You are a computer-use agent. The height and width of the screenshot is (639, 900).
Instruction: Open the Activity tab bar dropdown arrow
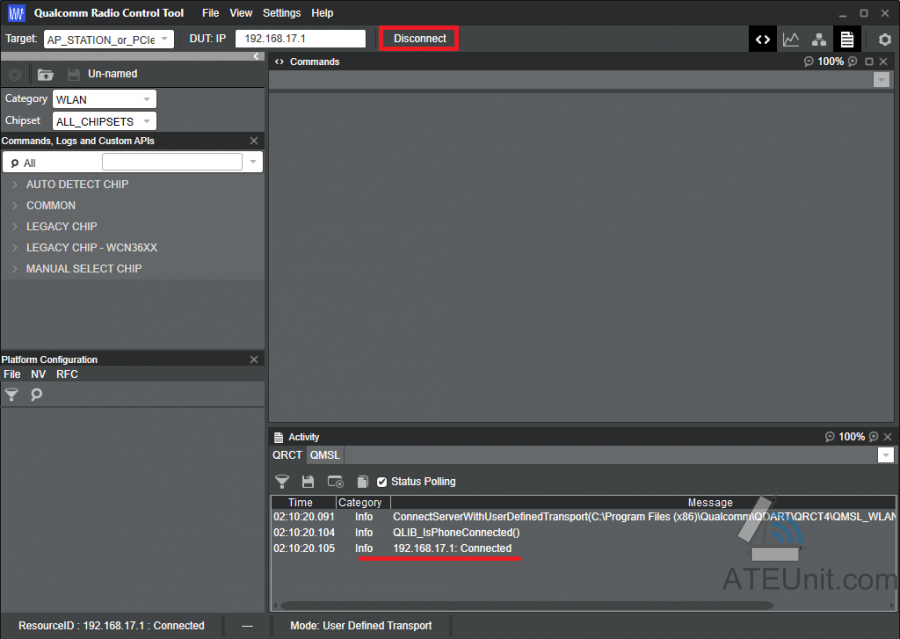point(886,455)
